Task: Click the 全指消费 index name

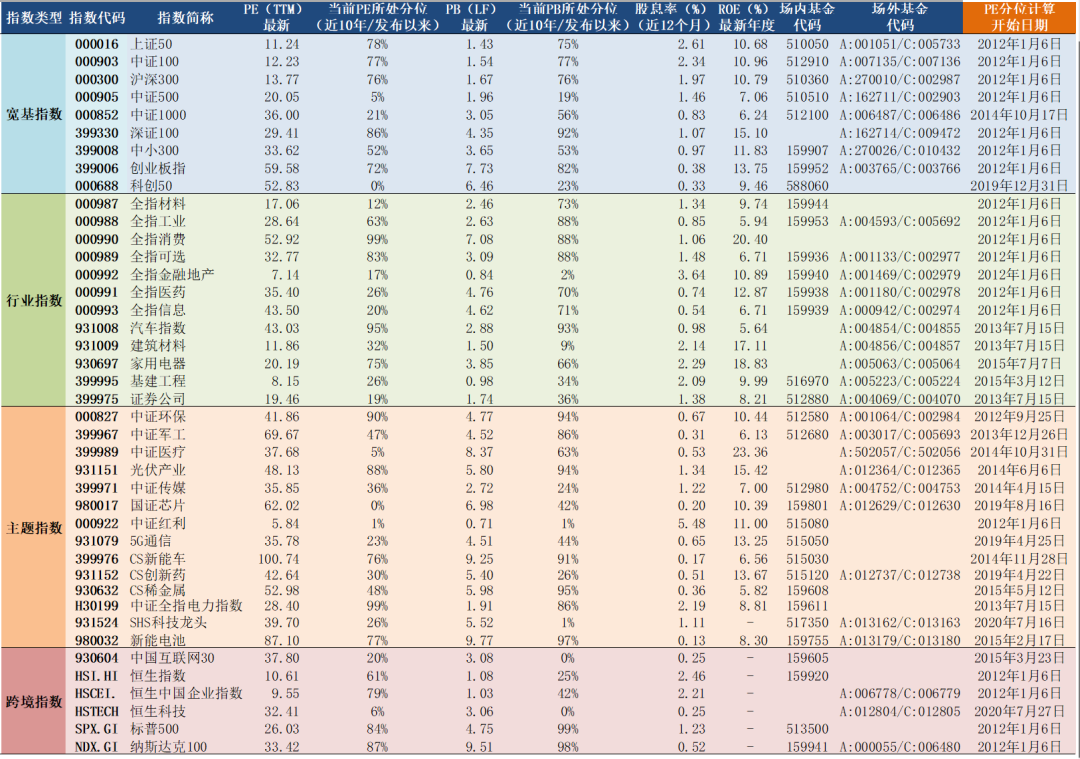Action: click(158, 239)
